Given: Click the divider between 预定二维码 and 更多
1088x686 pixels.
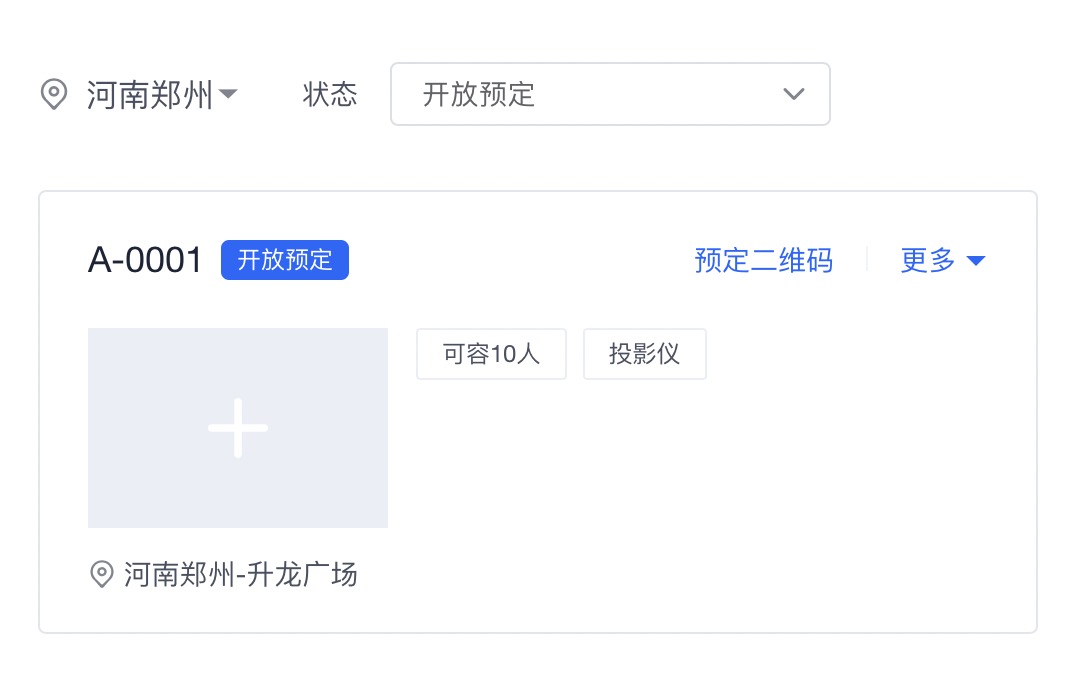Looking at the screenshot, I should 867,260.
